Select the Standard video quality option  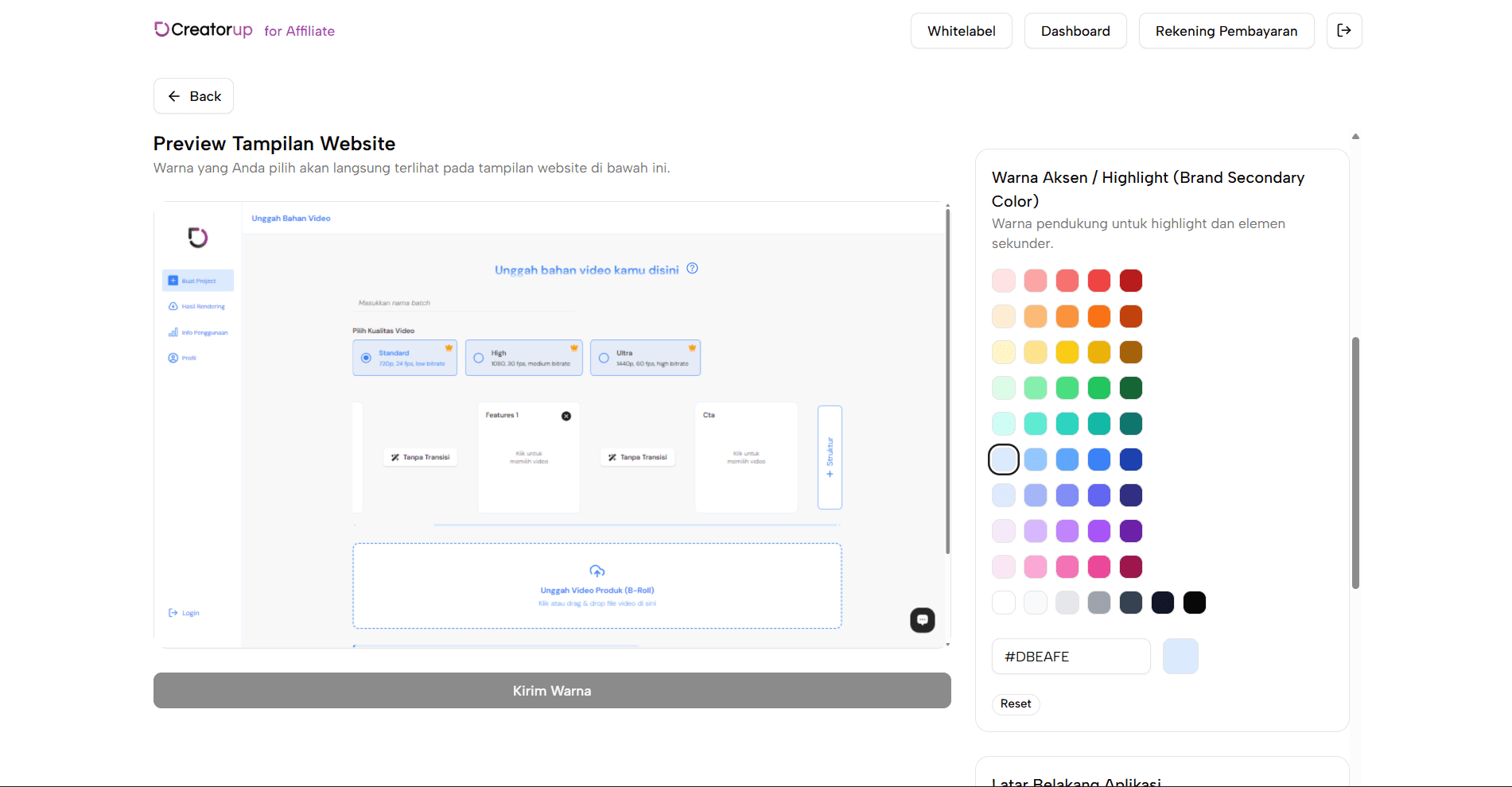coord(405,358)
